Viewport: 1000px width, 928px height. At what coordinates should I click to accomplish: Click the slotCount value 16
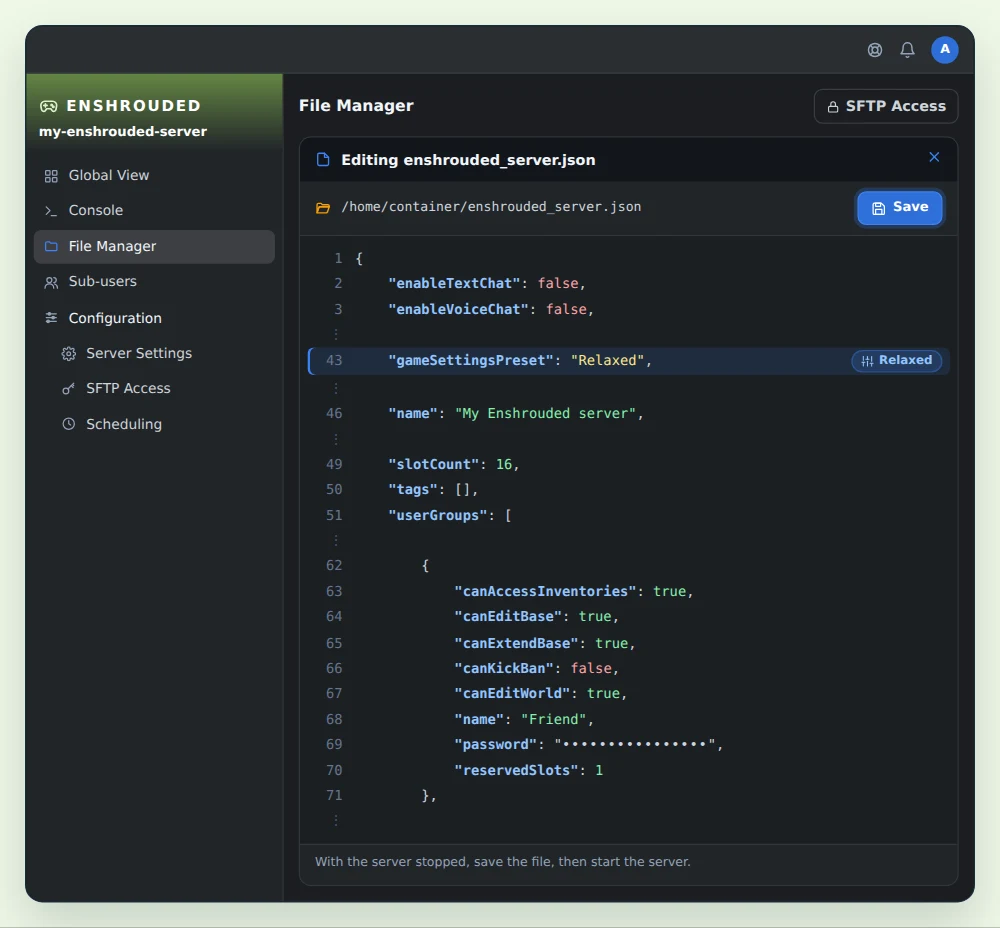click(x=504, y=464)
